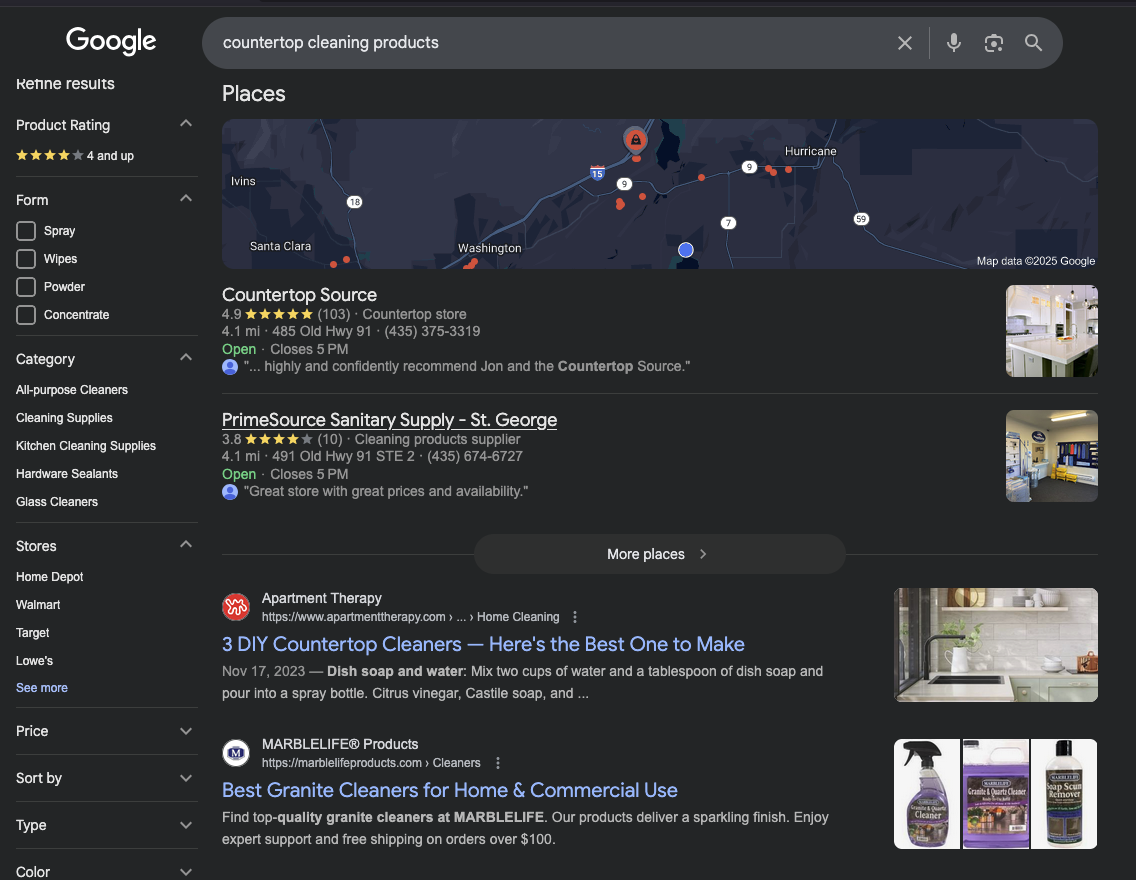Image resolution: width=1136 pixels, height=880 pixels.
Task: Click the Google logo
Action: 111,41
